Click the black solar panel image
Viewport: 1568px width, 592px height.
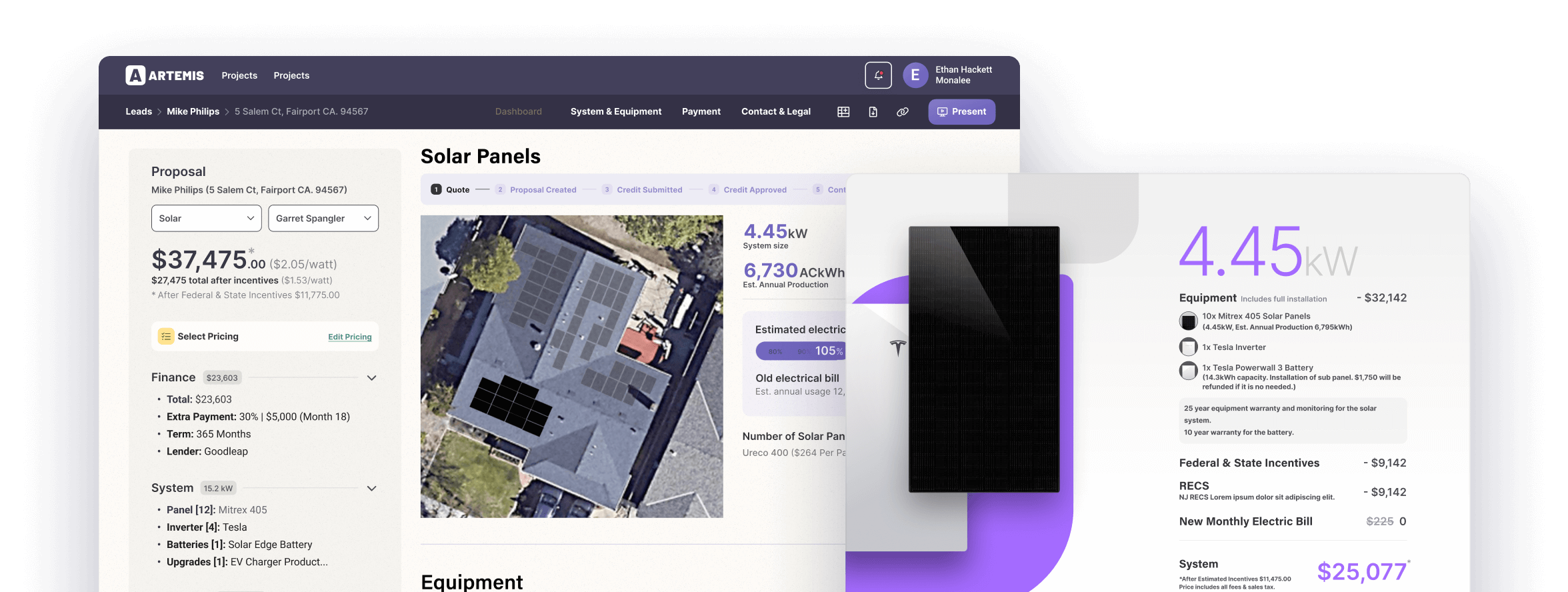(984, 359)
